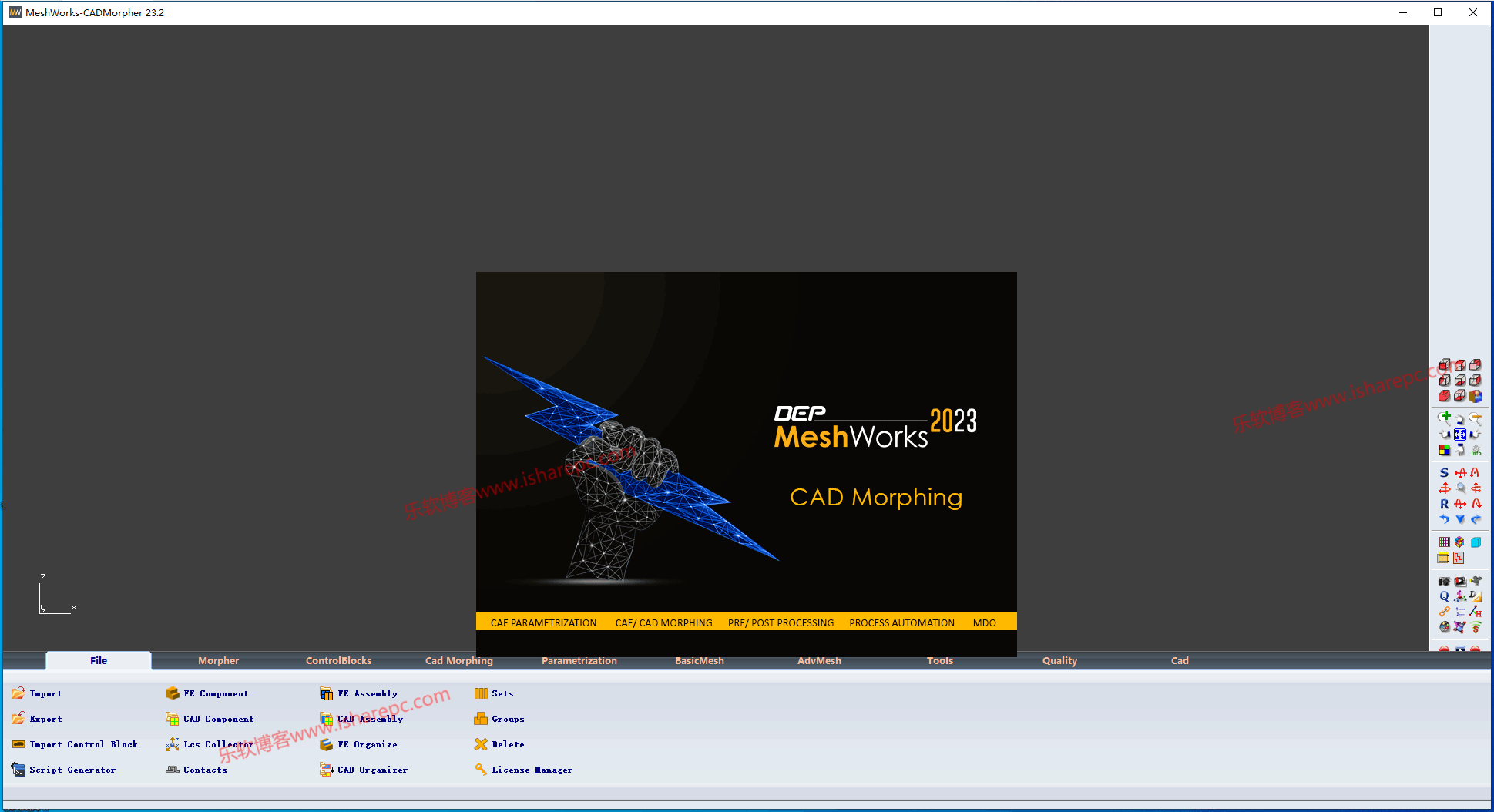Image resolution: width=1494 pixels, height=812 pixels.
Task: Open the Tools tab
Action: coord(939,660)
